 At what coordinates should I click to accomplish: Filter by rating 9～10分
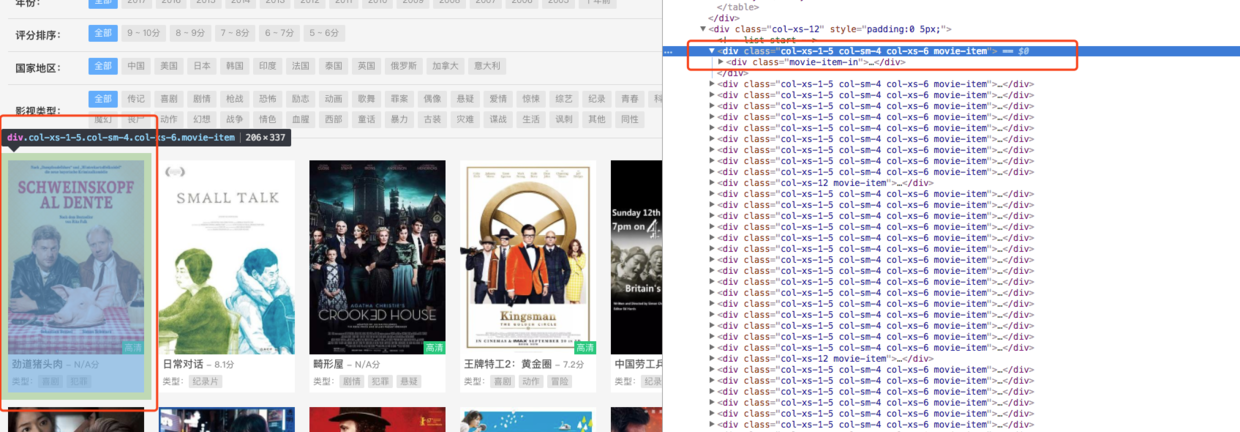point(143,33)
